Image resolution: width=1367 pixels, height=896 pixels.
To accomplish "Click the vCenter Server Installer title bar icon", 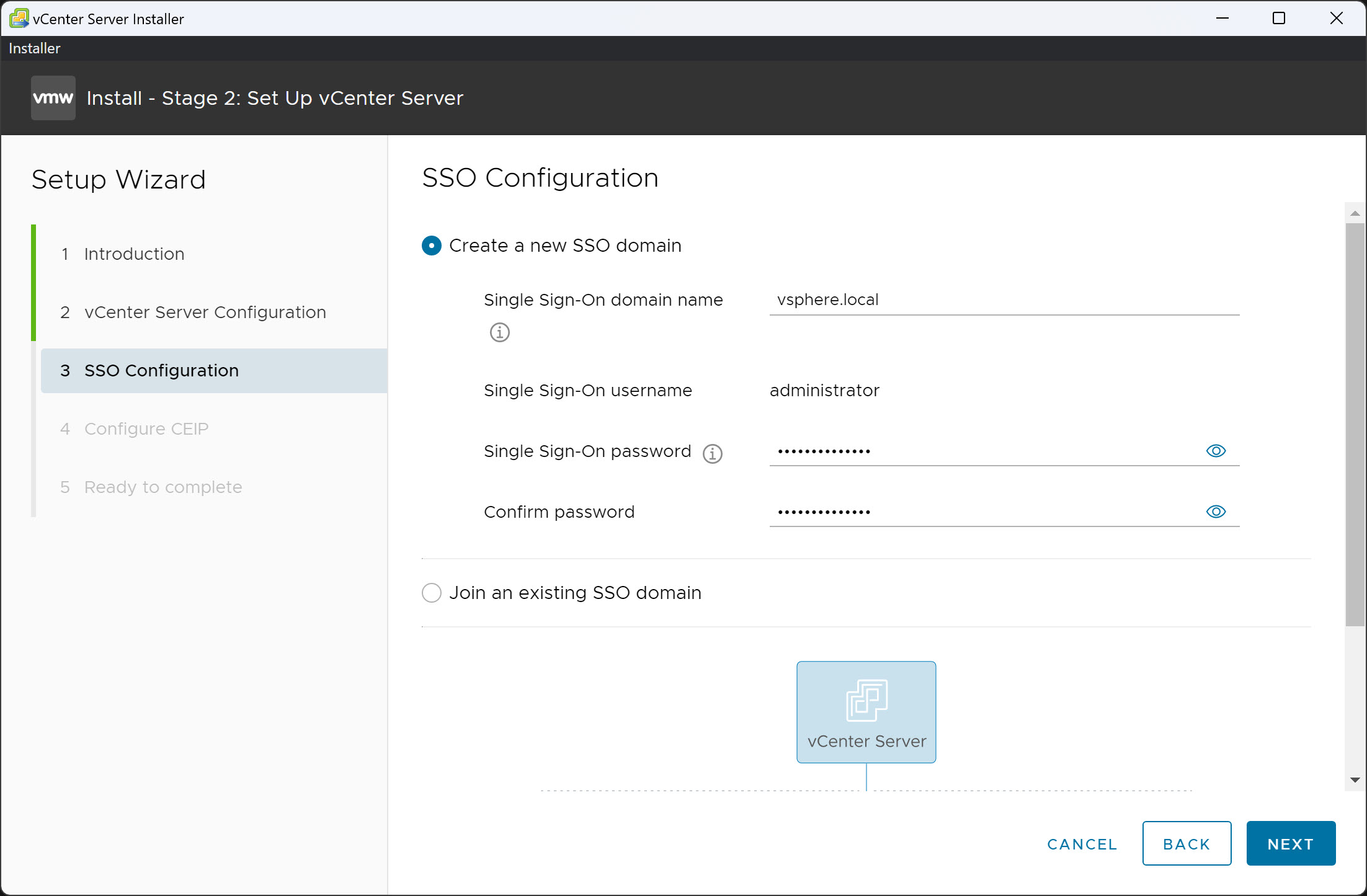I will tap(19, 18).
